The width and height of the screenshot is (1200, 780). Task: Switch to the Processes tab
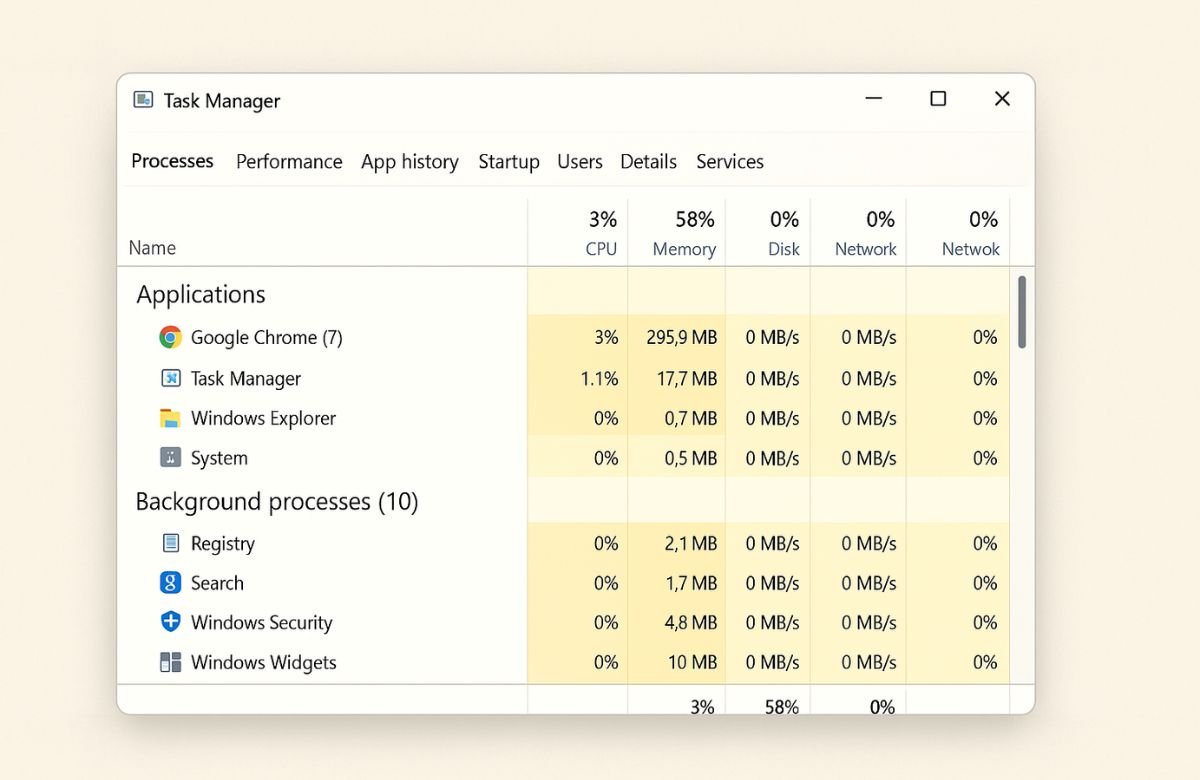pyautogui.click(x=172, y=161)
